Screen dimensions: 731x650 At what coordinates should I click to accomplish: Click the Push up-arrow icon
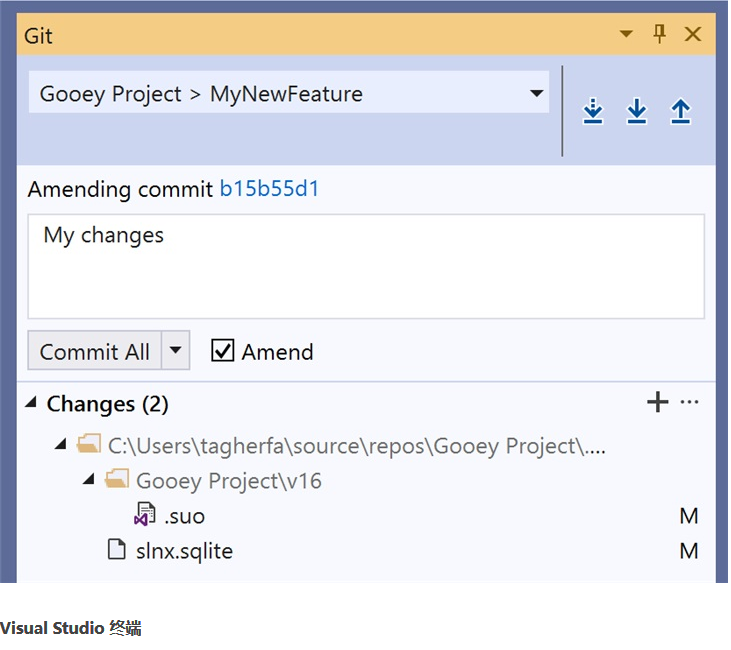pyautogui.click(x=680, y=111)
